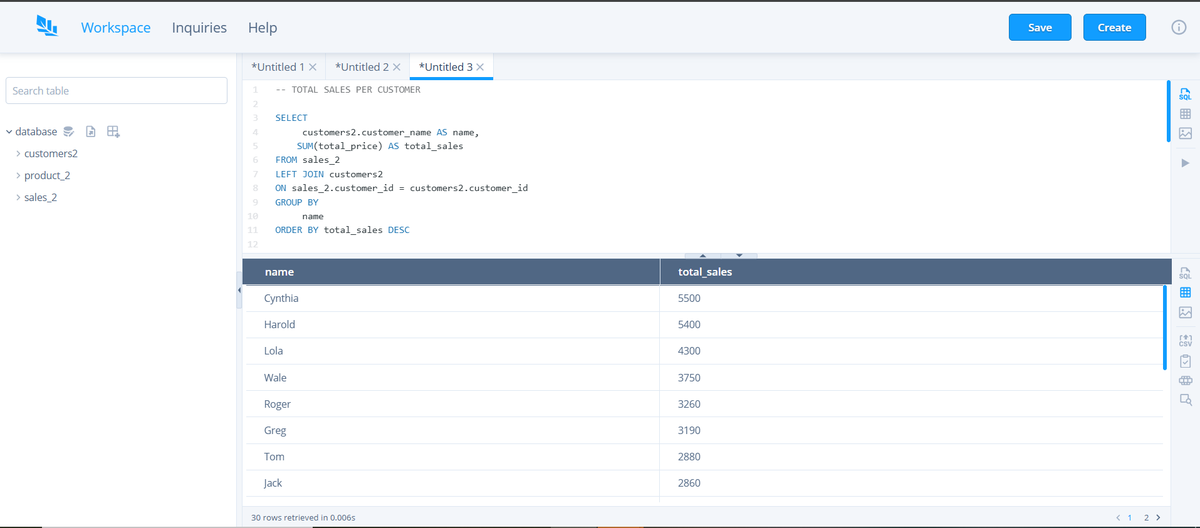
Task: Select the sales_2 table name
Action: [41, 197]
